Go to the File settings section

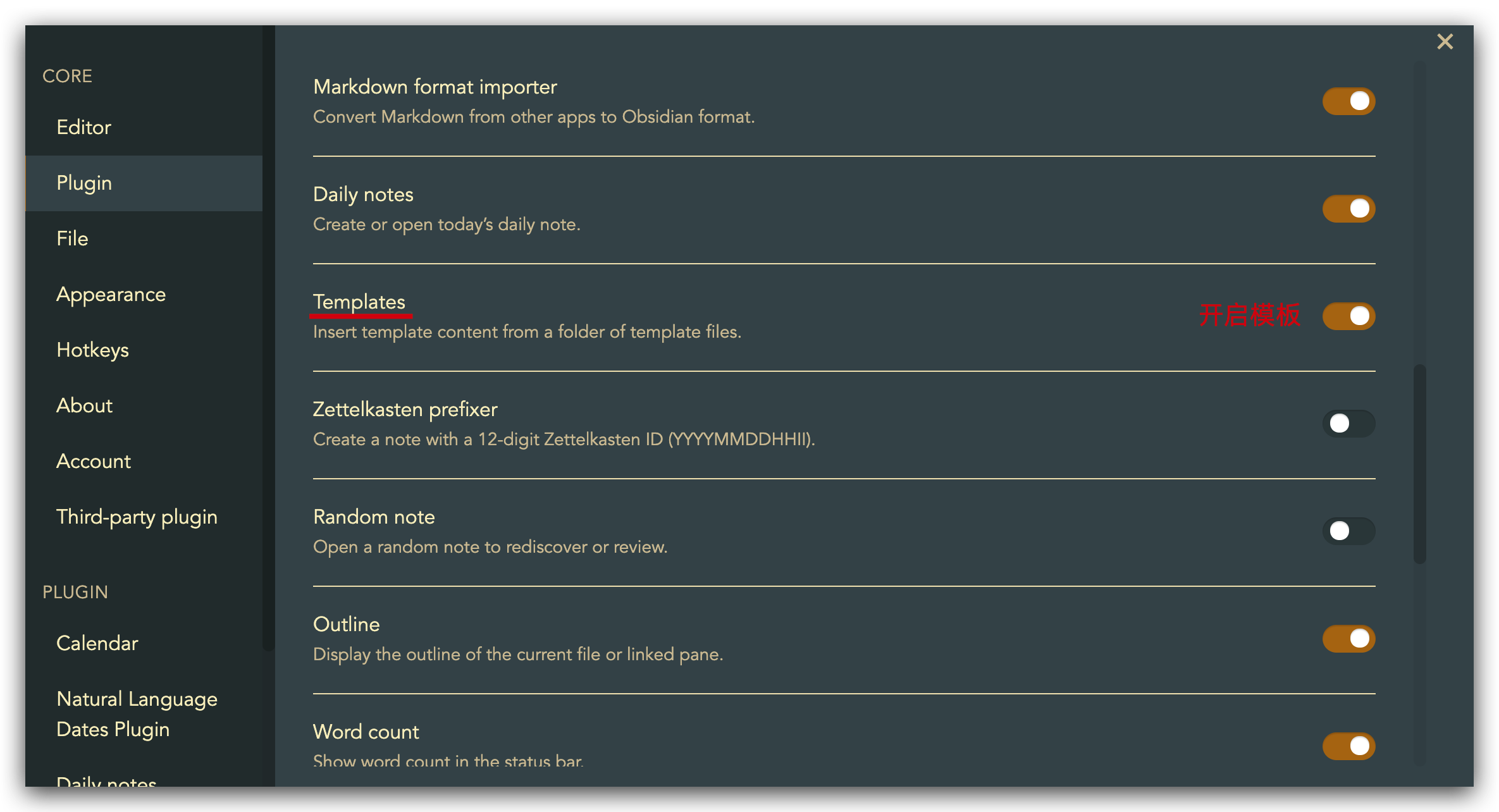coord(72,239)
